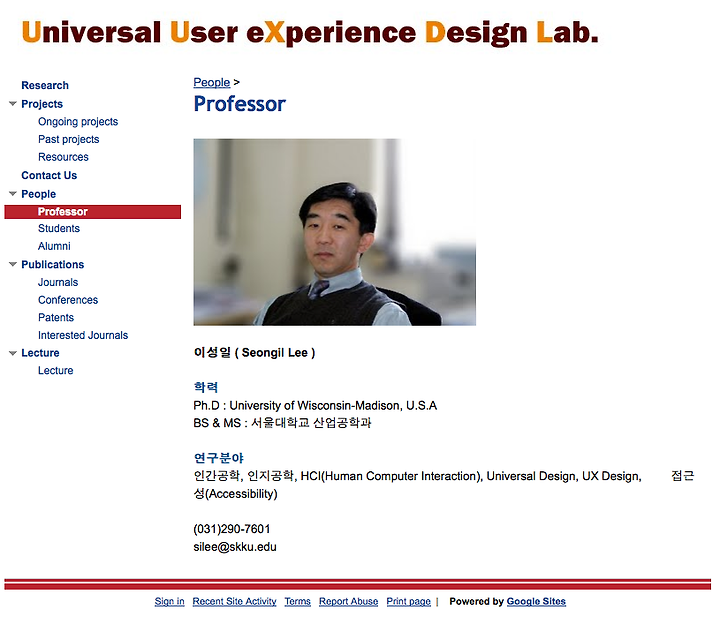Go to Ongoing projects
This screenshot has height=617, width=720.
point(78,122)
